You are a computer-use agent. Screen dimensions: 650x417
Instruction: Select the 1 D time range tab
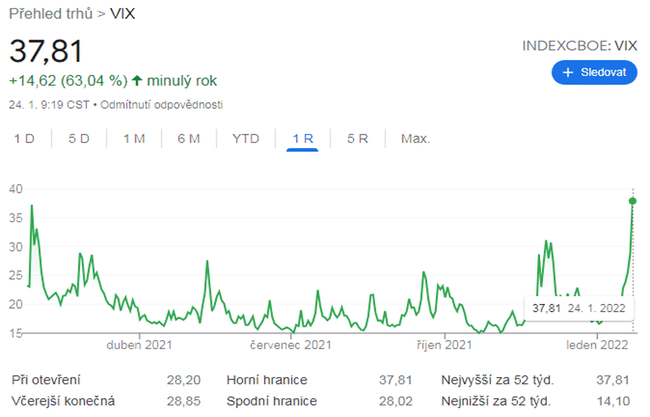click(x=24, y=139)
